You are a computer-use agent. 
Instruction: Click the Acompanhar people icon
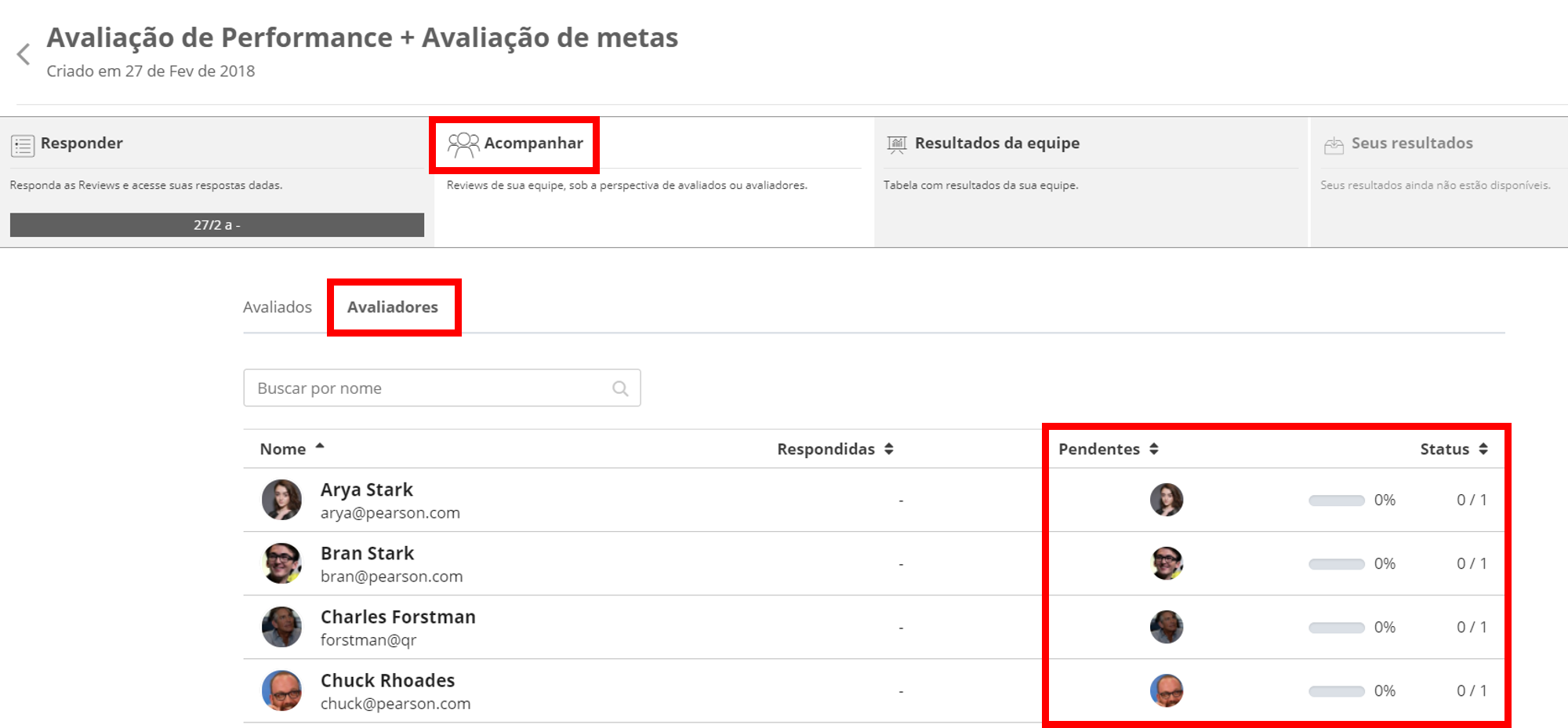click(x=463, y=144)
